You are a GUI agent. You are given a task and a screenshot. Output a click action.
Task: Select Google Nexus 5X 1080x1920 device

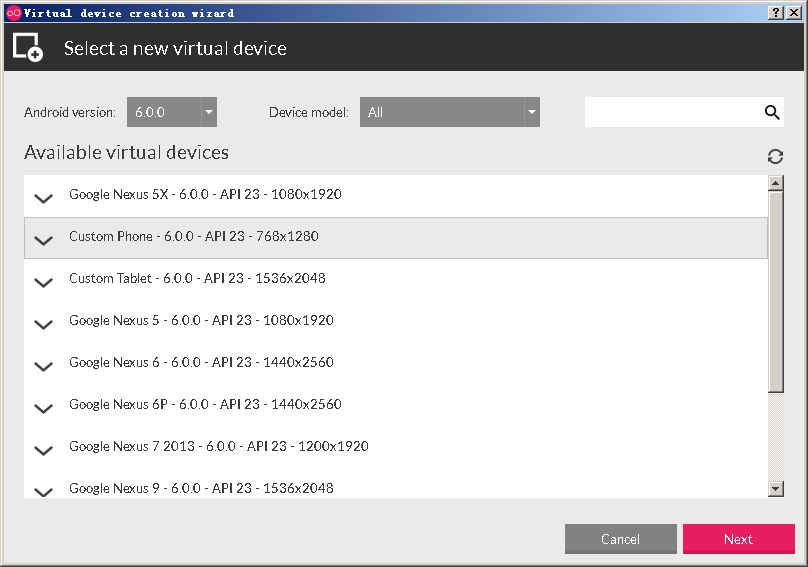396,196
